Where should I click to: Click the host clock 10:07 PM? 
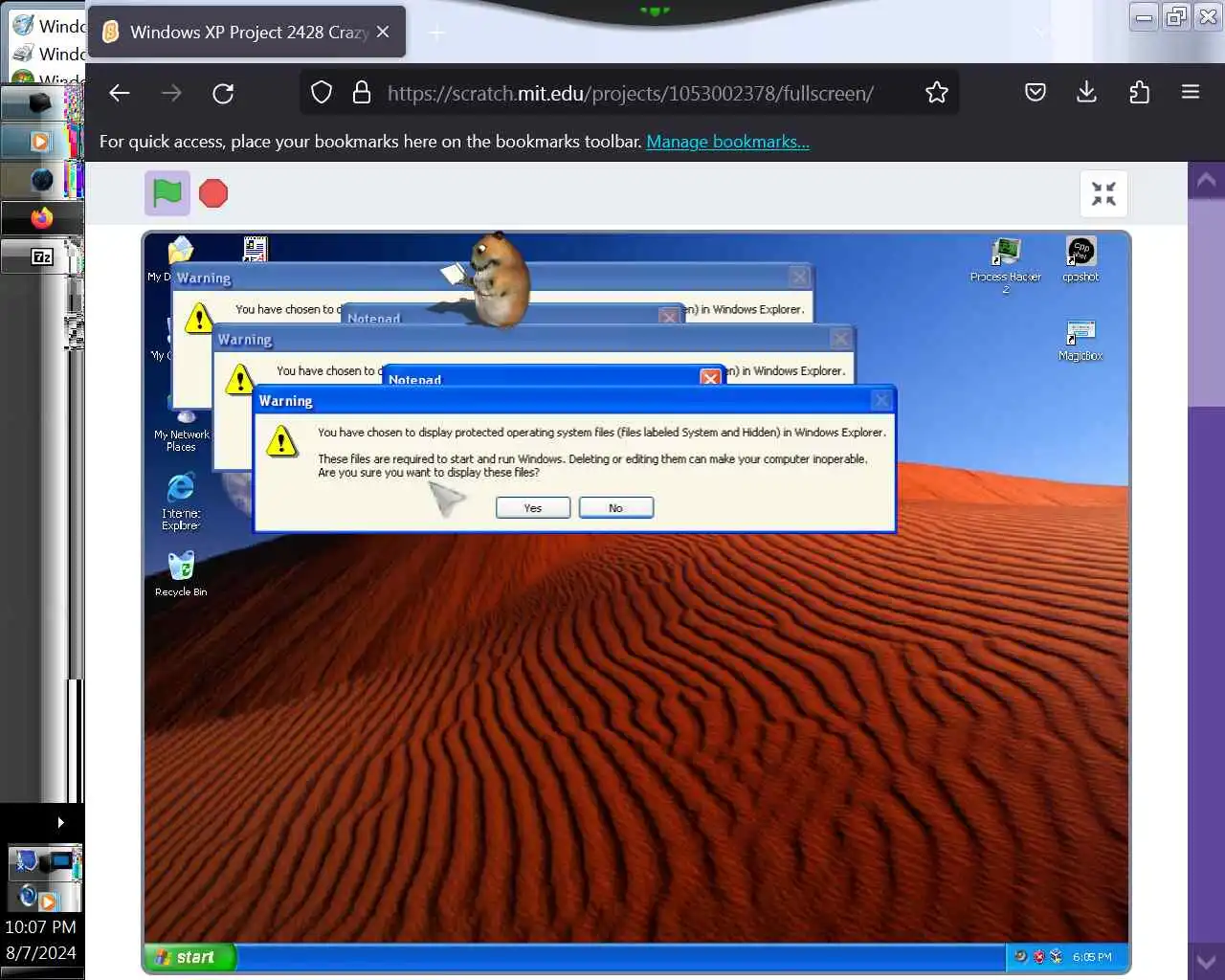coord(40,927)
